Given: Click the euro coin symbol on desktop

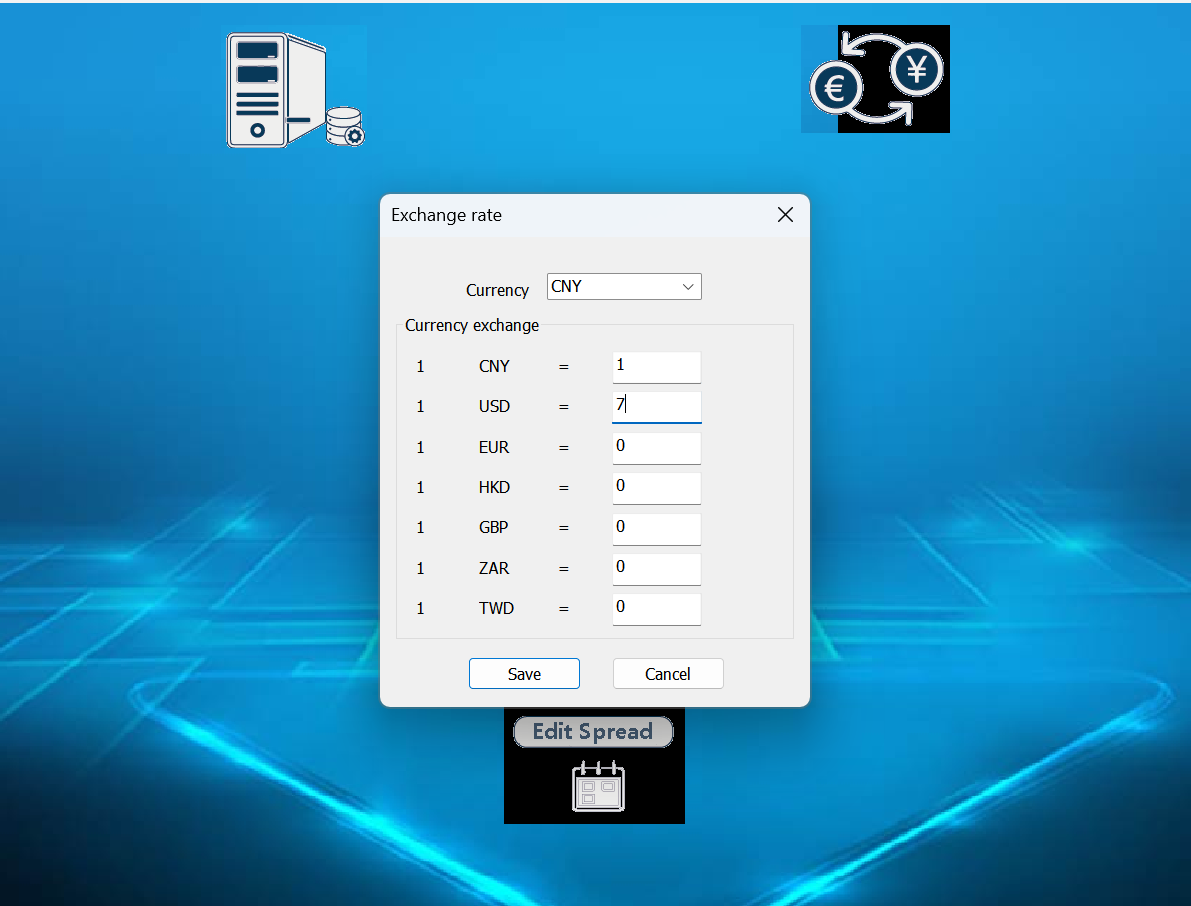Looking at the screenshot, I should pos(836,88).
